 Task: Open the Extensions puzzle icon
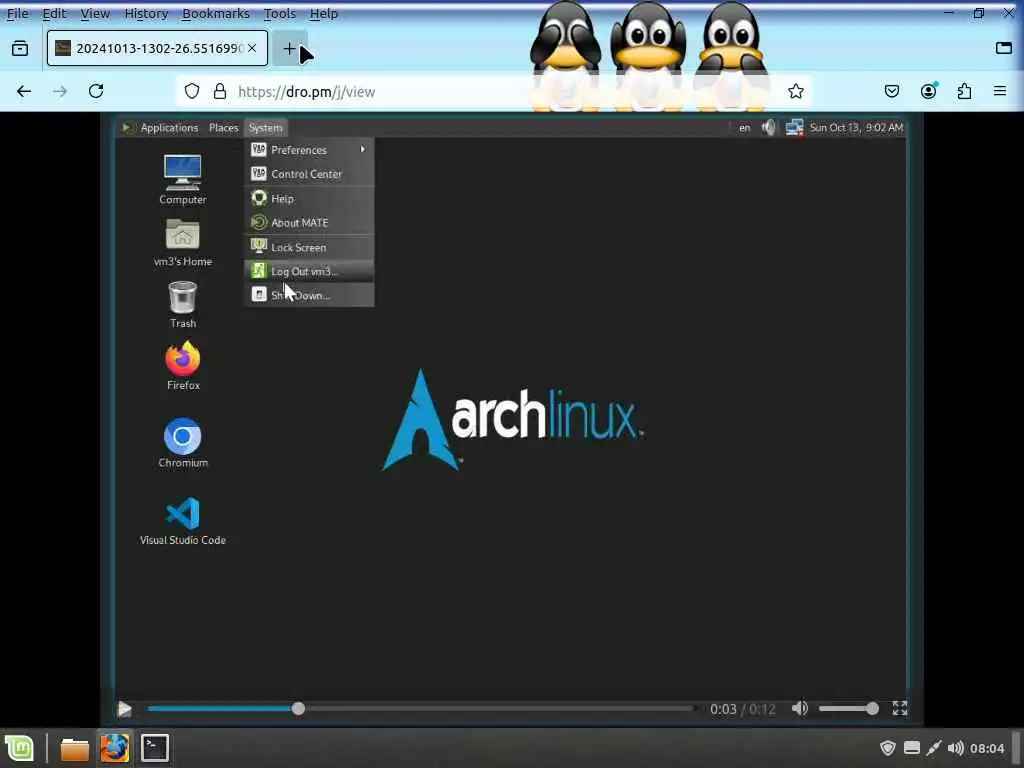(x=964, y=91)
